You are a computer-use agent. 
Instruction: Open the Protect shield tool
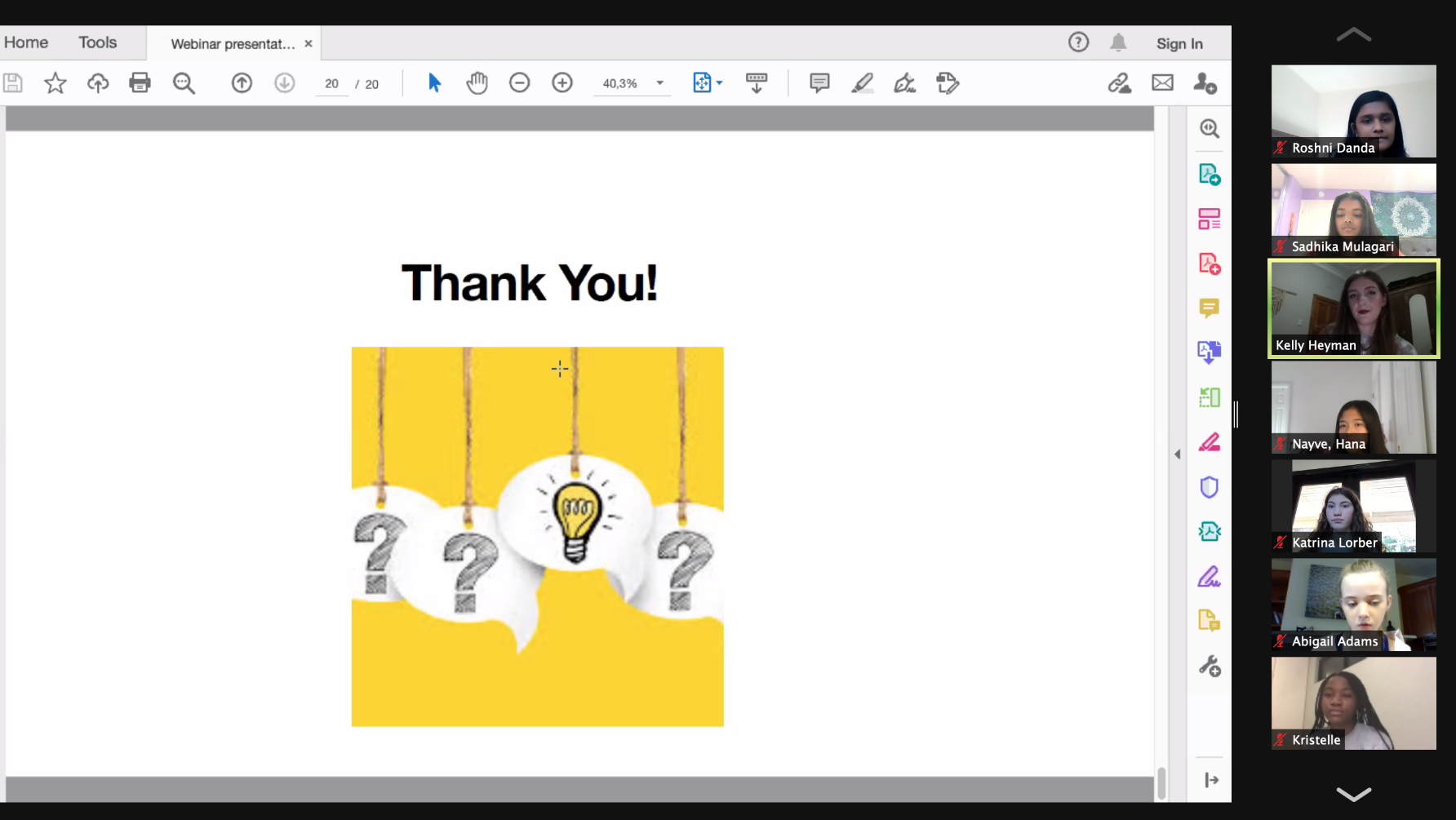(1210, 487)
